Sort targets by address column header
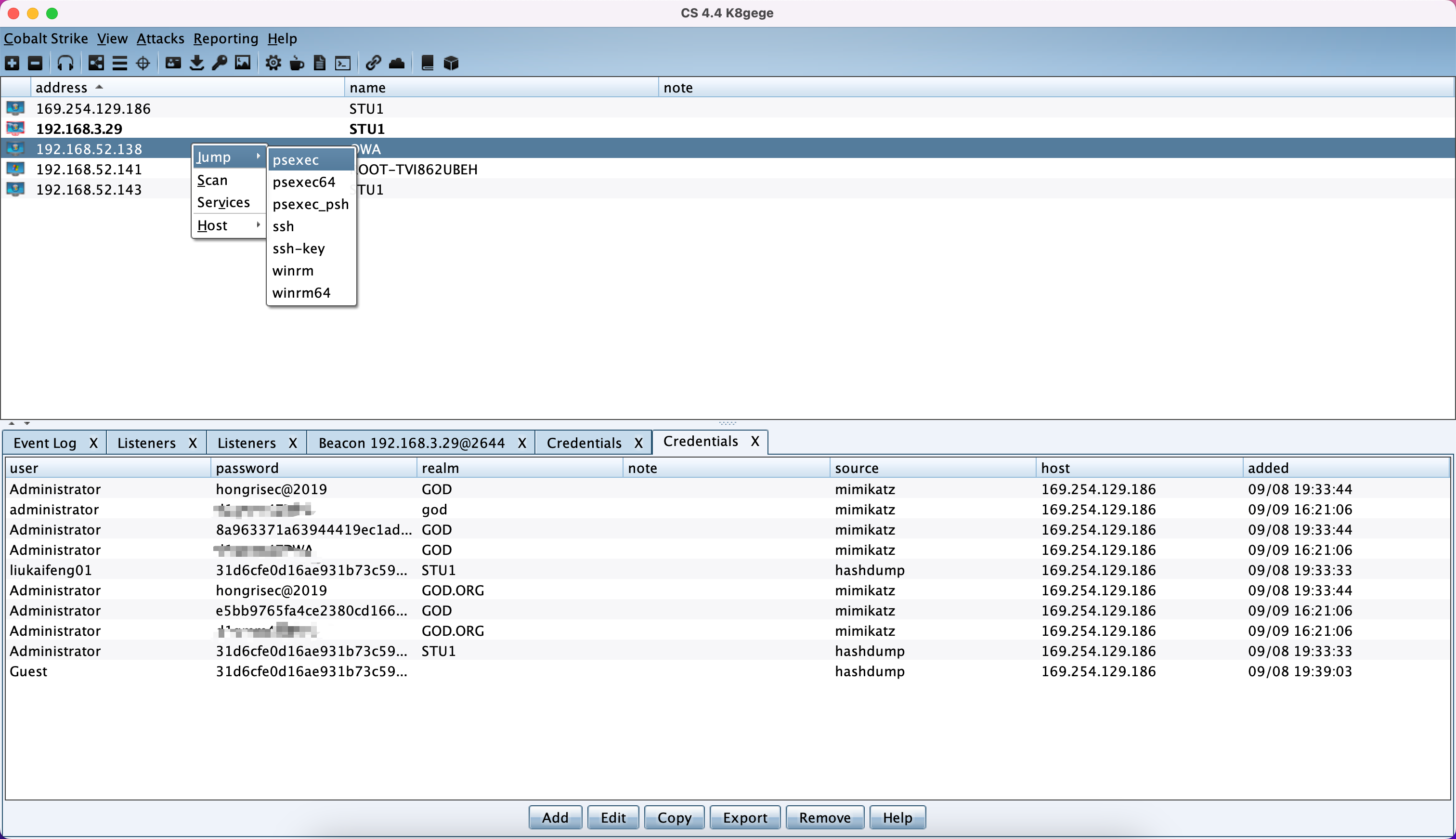 tap(187, 88)
